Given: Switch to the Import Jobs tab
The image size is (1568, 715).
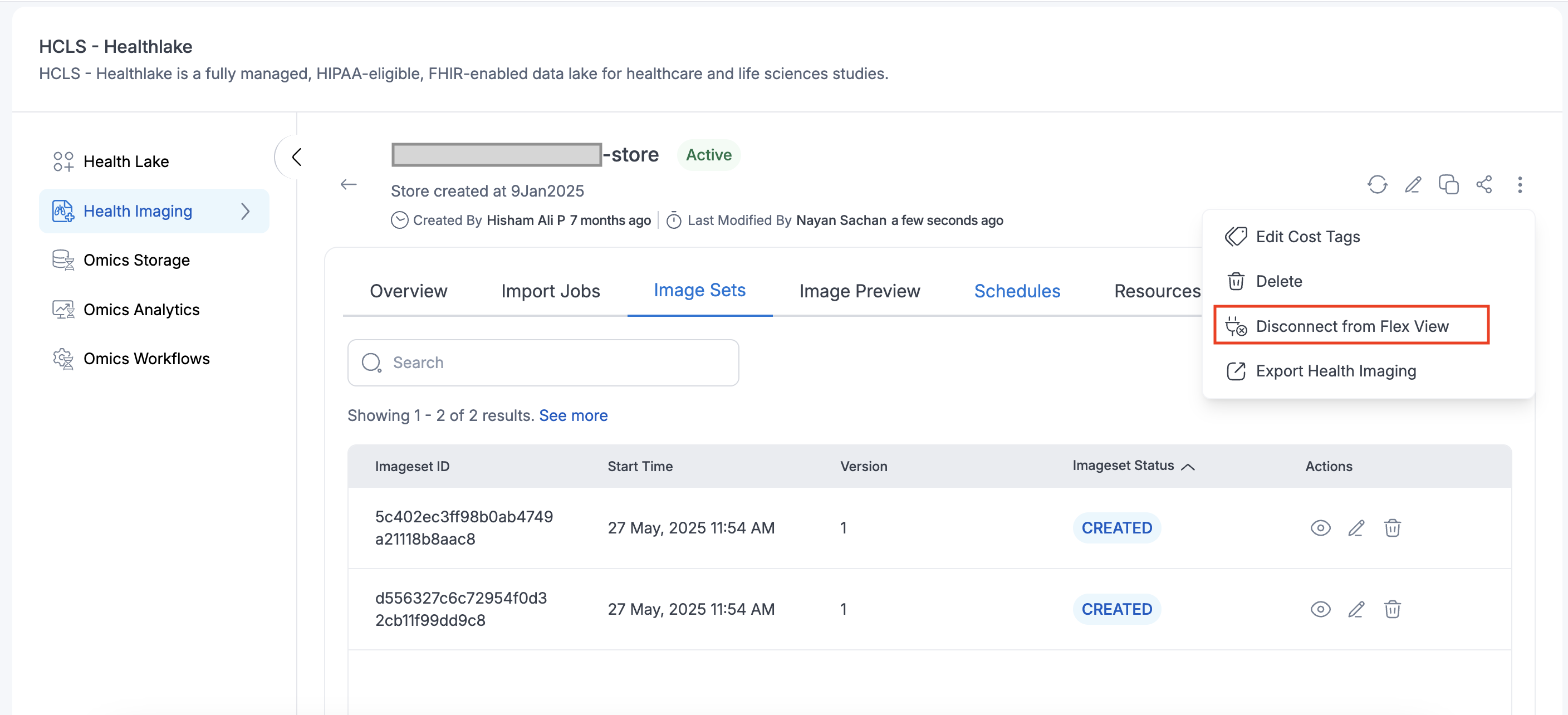Looking at the screenshot, I should 550,291.
